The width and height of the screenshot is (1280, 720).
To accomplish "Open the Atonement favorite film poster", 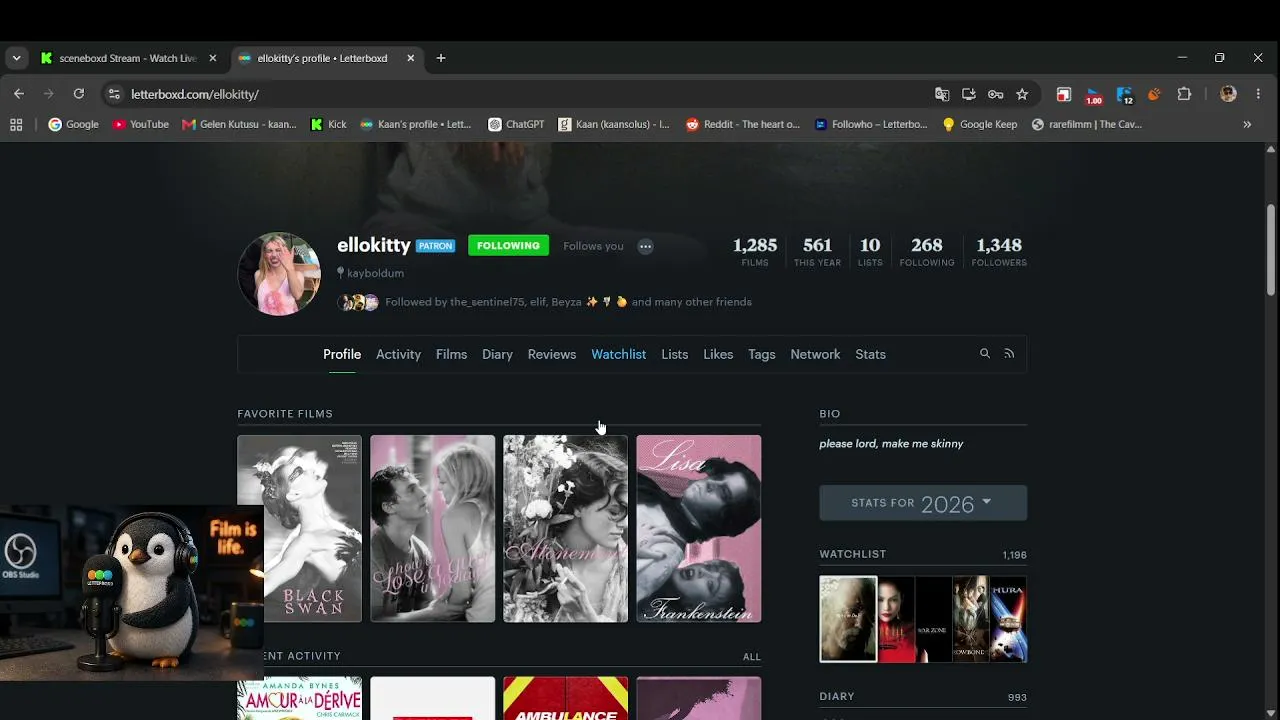I will [x=565, y=528].
